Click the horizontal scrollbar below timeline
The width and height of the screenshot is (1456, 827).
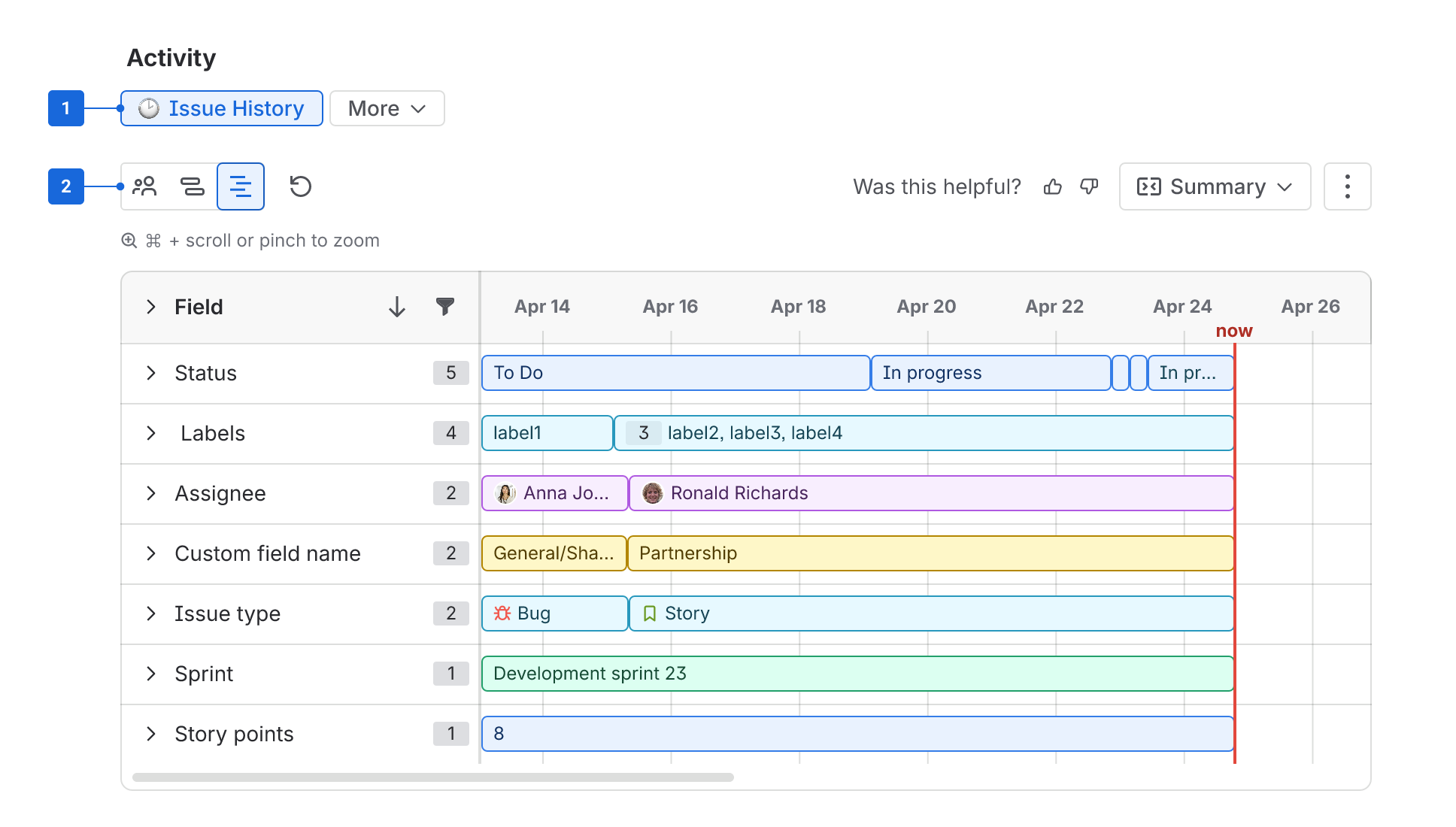pos(433,777)
